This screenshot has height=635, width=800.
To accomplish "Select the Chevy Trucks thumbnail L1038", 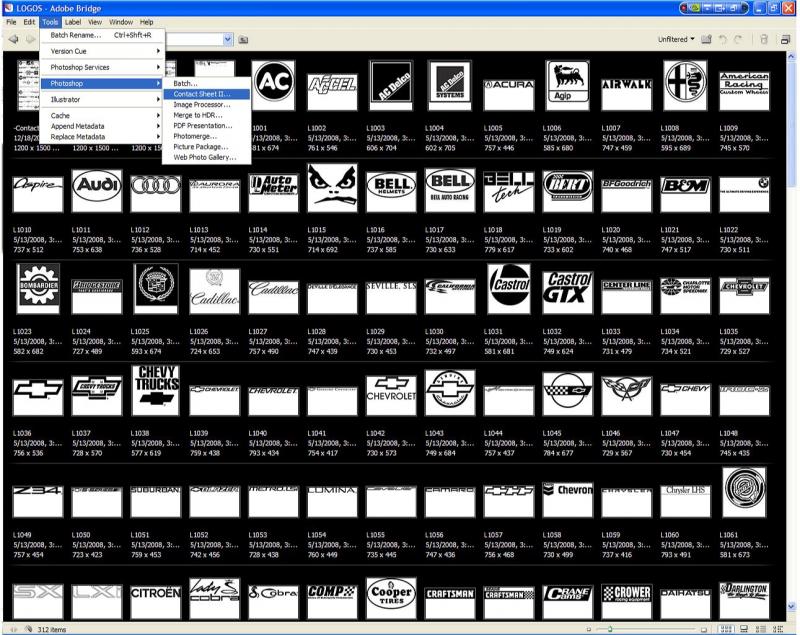I will [x=156, y=390].
